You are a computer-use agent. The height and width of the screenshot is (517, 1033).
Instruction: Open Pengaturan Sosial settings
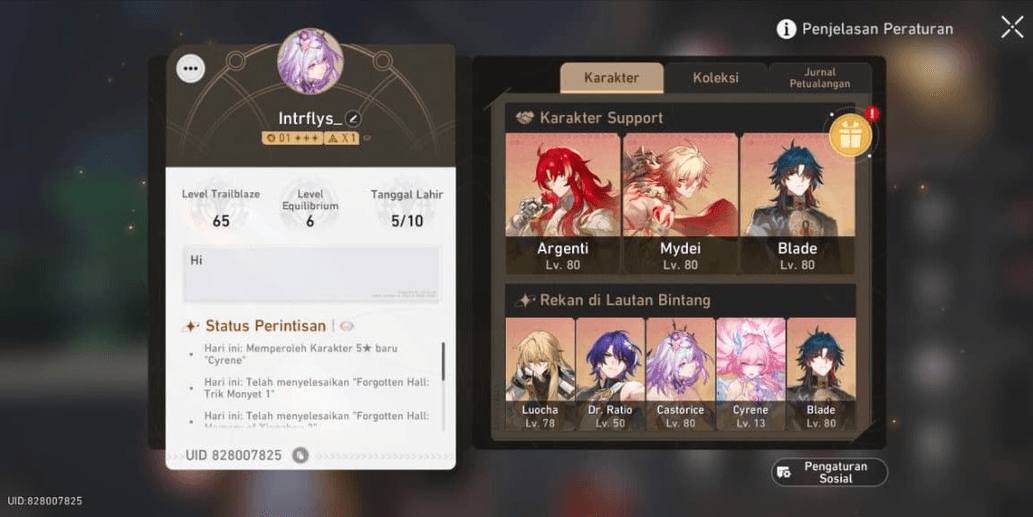coord(829,472)
